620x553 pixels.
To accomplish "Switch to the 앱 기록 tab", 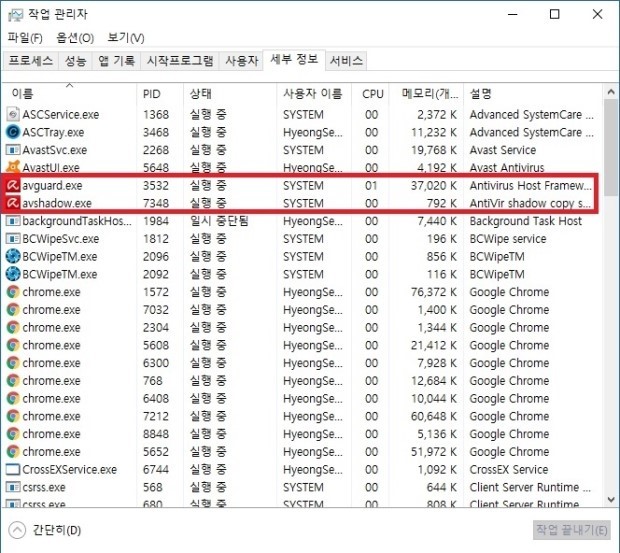I will 116,60.
